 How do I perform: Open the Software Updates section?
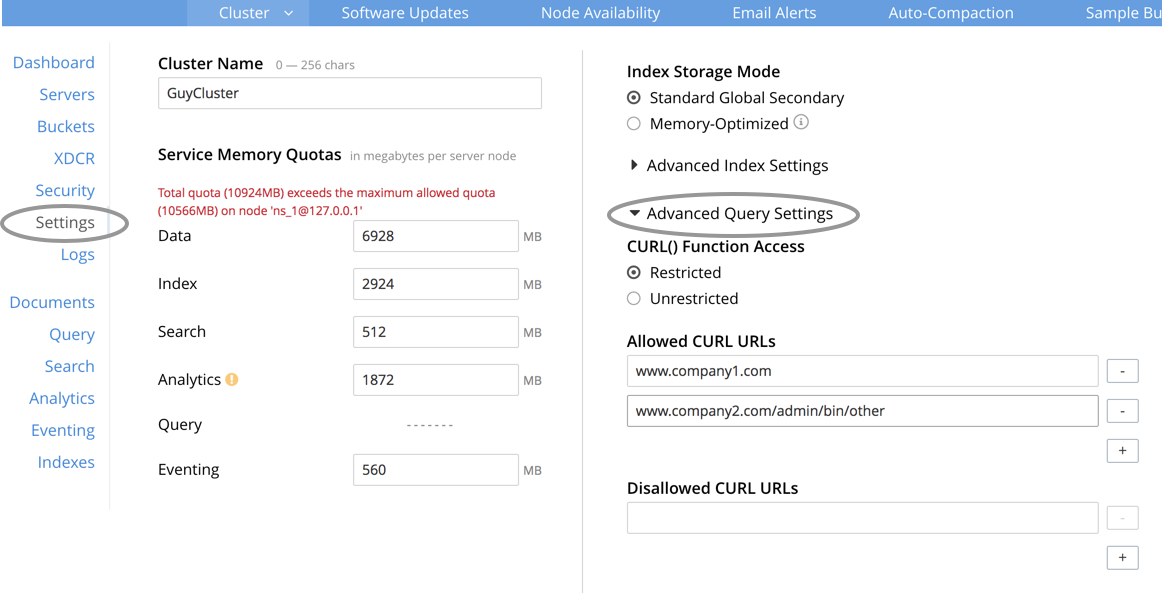pos(404,13)
